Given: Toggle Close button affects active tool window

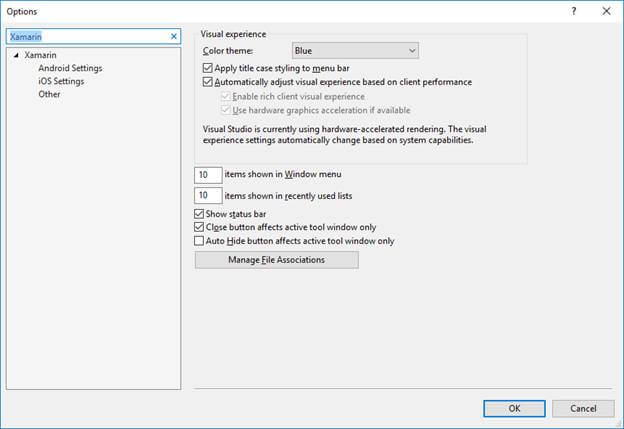Looking at the screenshot, I should (x=198, y=227).
